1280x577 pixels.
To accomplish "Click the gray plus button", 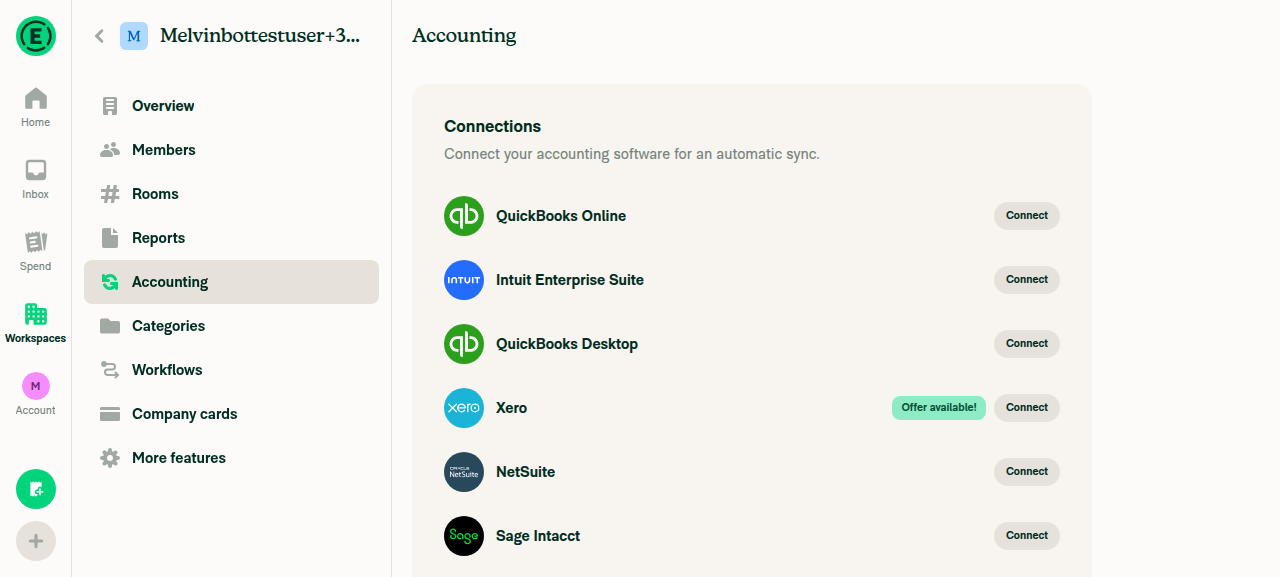I will pyautogui.click(x=36, y=541).
